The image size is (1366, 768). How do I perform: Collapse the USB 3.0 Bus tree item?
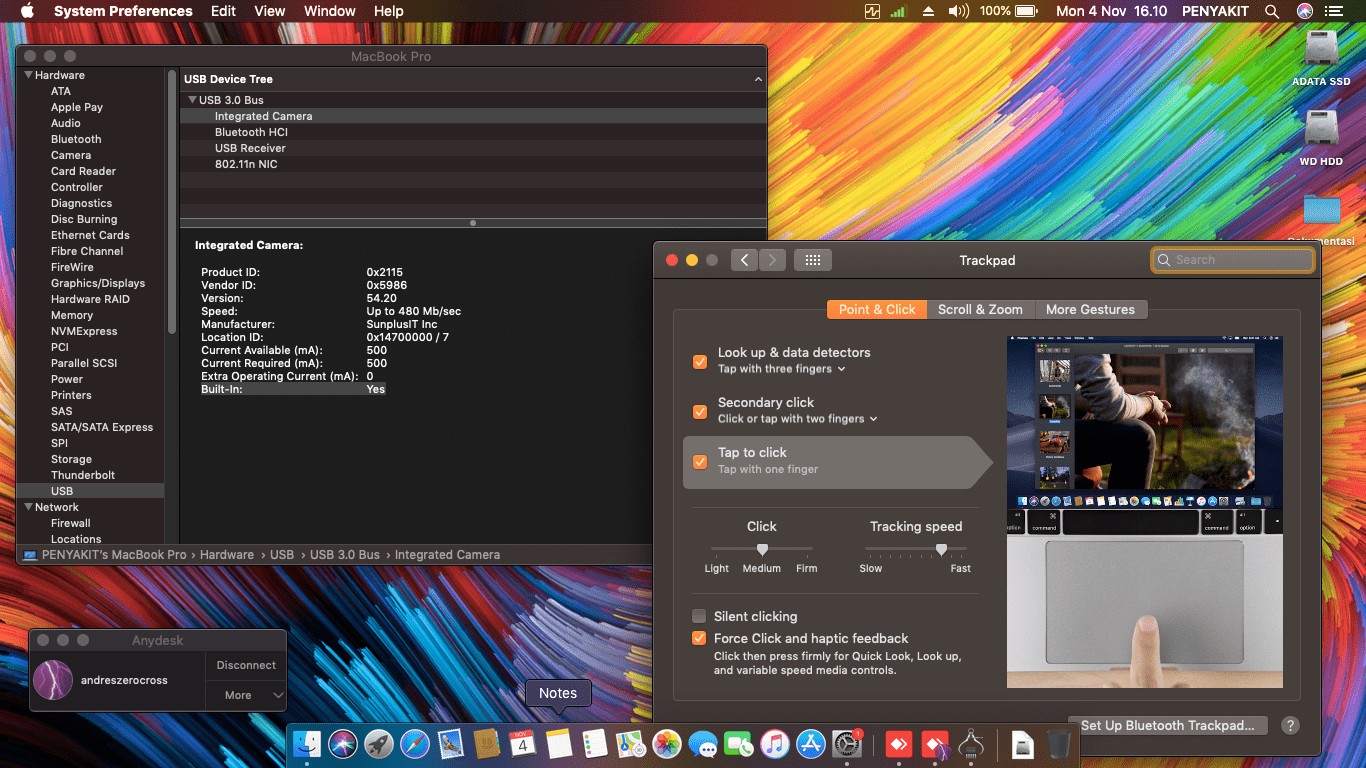click(192, 99)
